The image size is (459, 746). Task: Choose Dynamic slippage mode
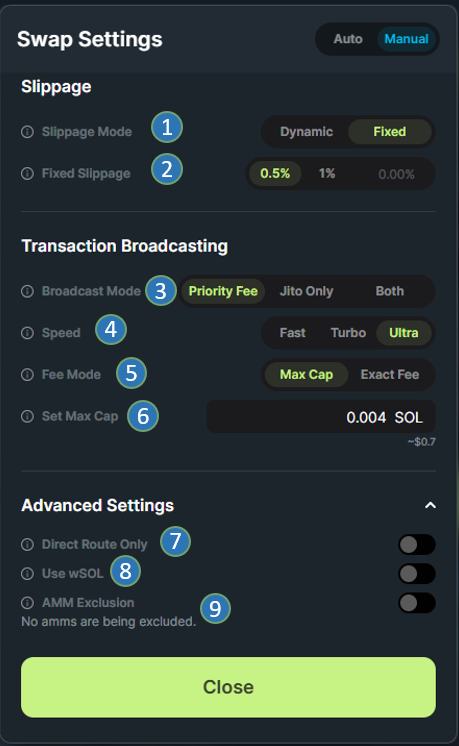pyautogui.click(x=306, y=132)
